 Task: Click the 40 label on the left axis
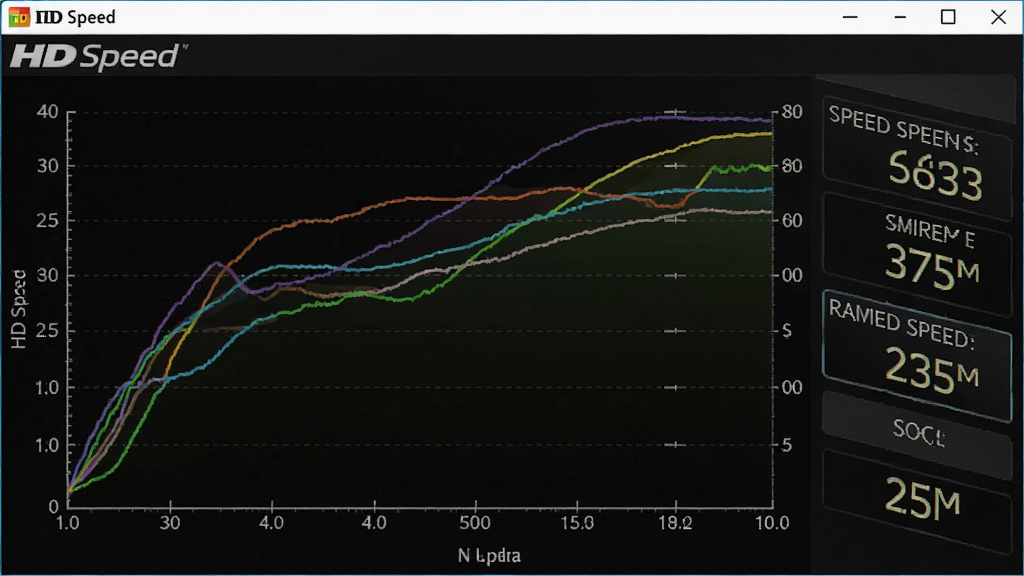tap(48, 112)
